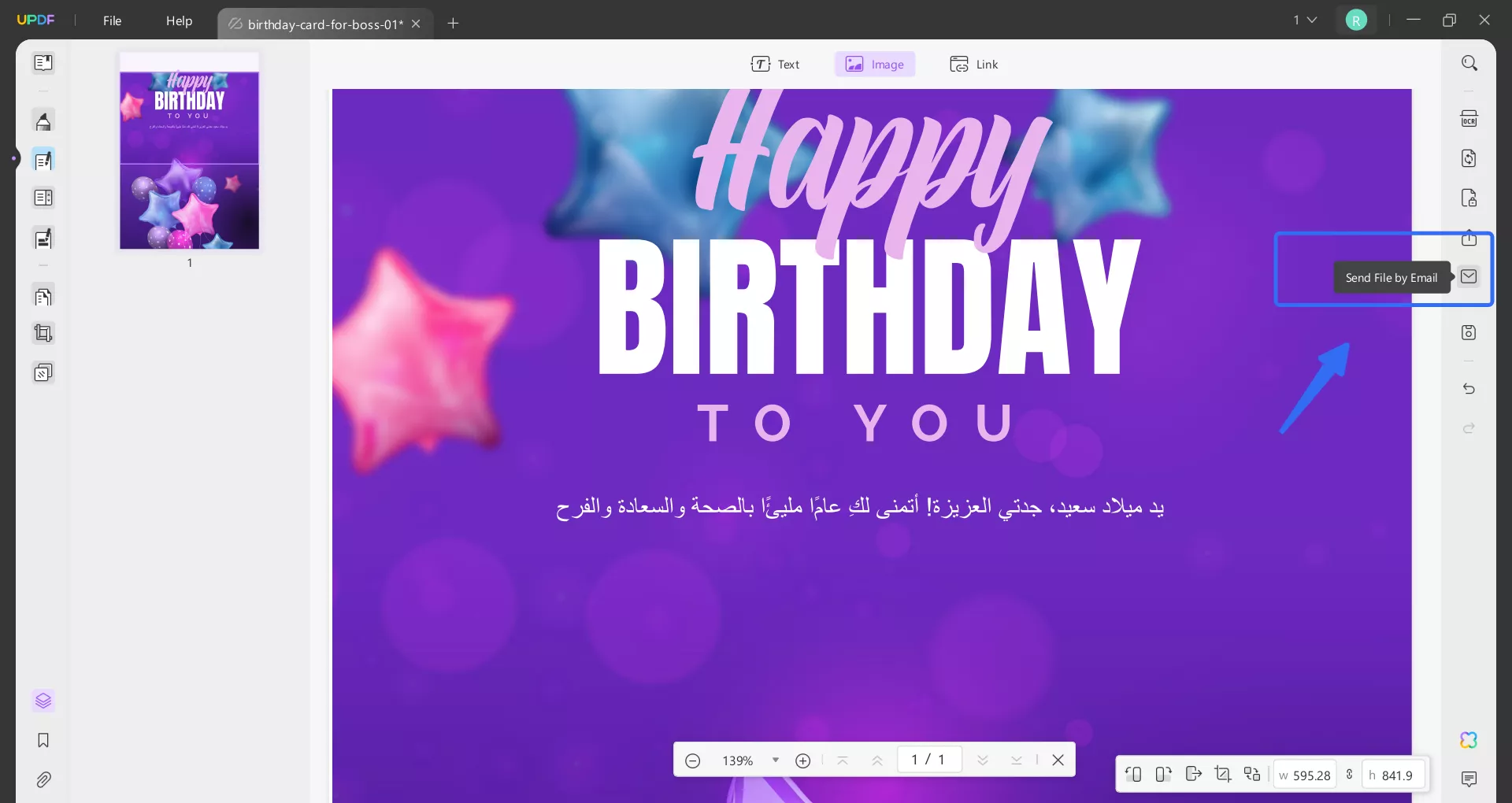Open the Reader mode panel
This screenshot has width=1512, height=803.
click(44, 63)
